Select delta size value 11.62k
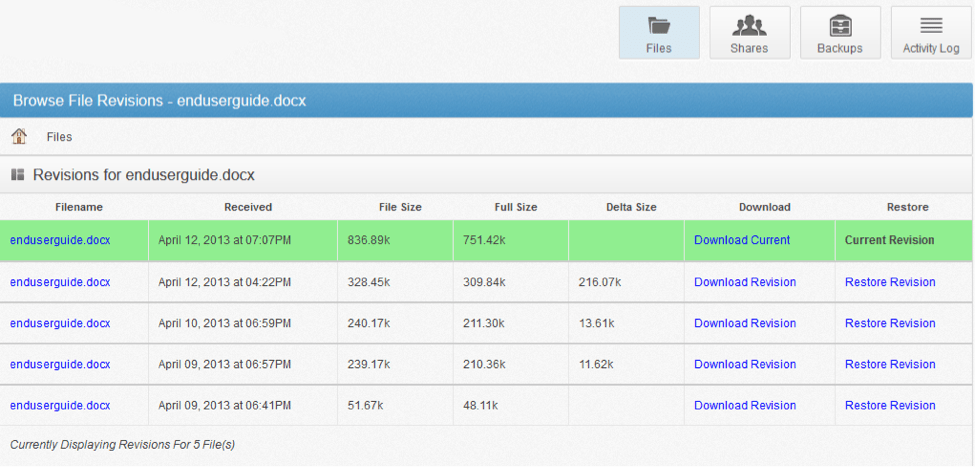 [597, 364]
